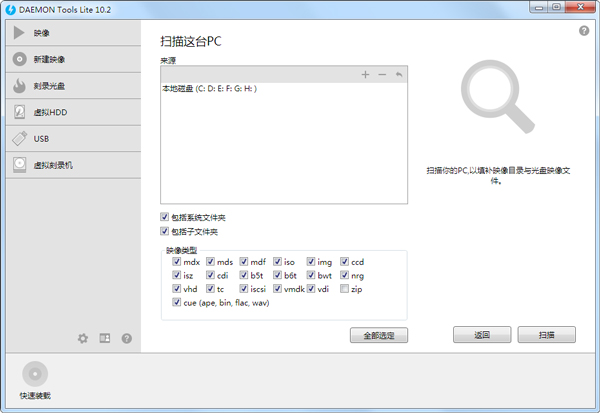Uncheck the iso image type
600x413 pixels.
pos(277,261)
